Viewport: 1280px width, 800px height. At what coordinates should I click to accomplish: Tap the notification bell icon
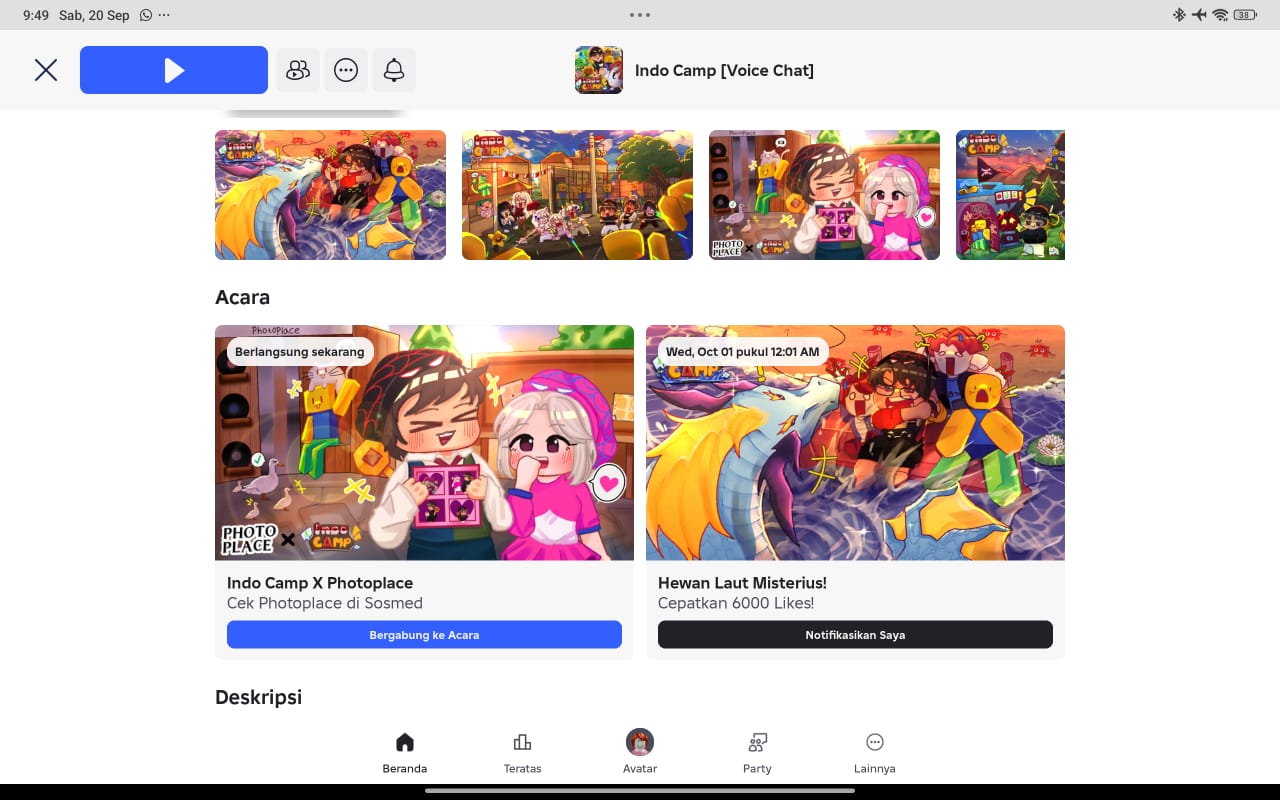point(394,70)
